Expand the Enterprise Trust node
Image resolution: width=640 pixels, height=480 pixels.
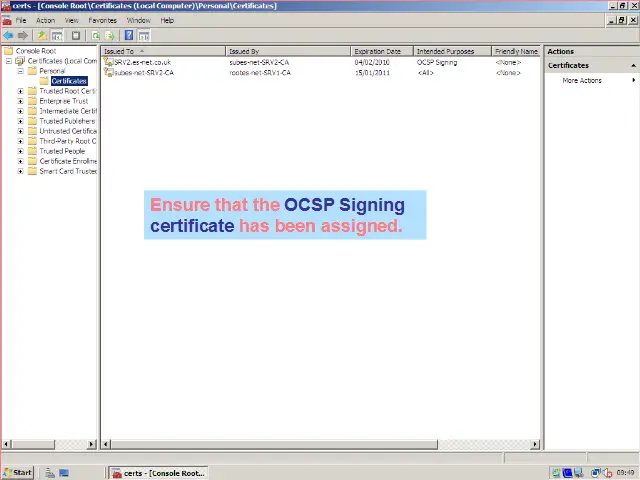point(20,101)
